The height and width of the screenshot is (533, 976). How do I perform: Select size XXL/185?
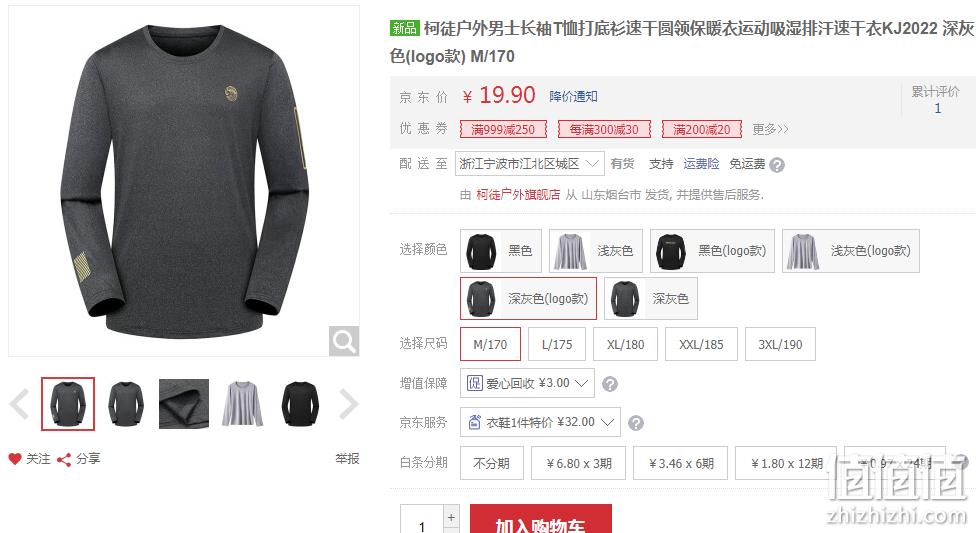tap(702, 344)
